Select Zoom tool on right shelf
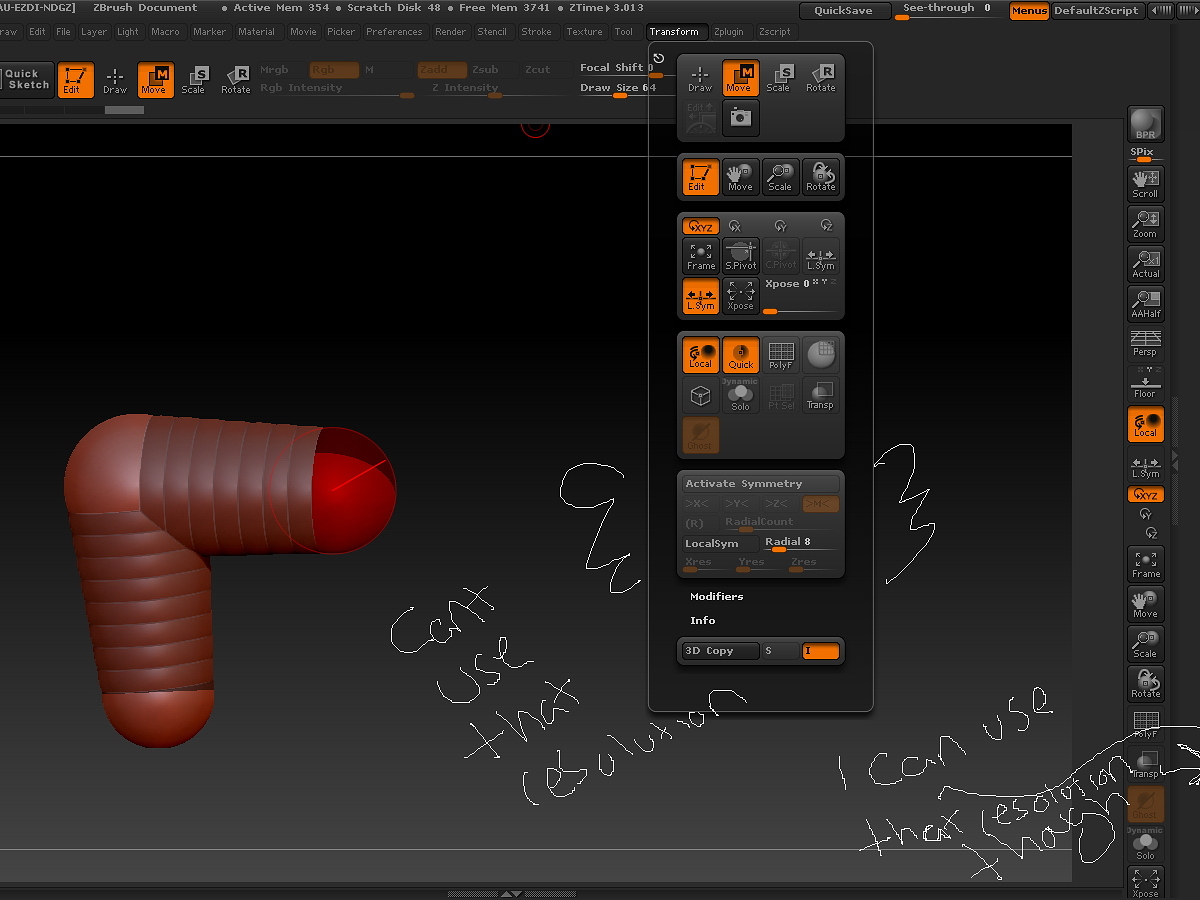This screenshot has height=900, width=1200. pos(1145,224)
